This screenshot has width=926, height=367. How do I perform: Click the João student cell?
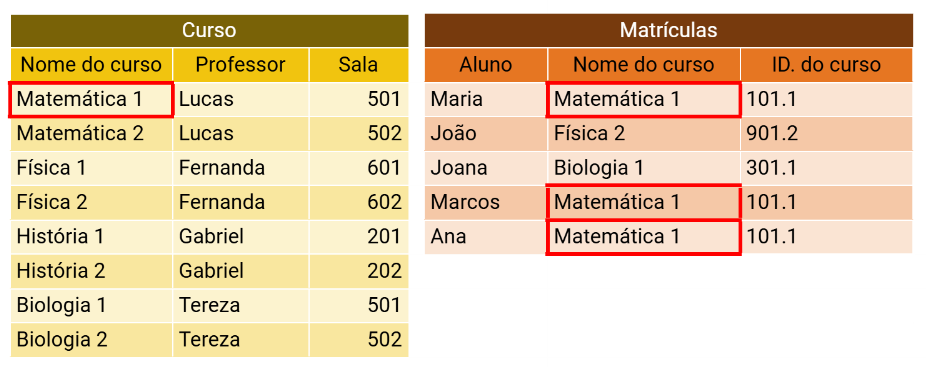[486, 134]
